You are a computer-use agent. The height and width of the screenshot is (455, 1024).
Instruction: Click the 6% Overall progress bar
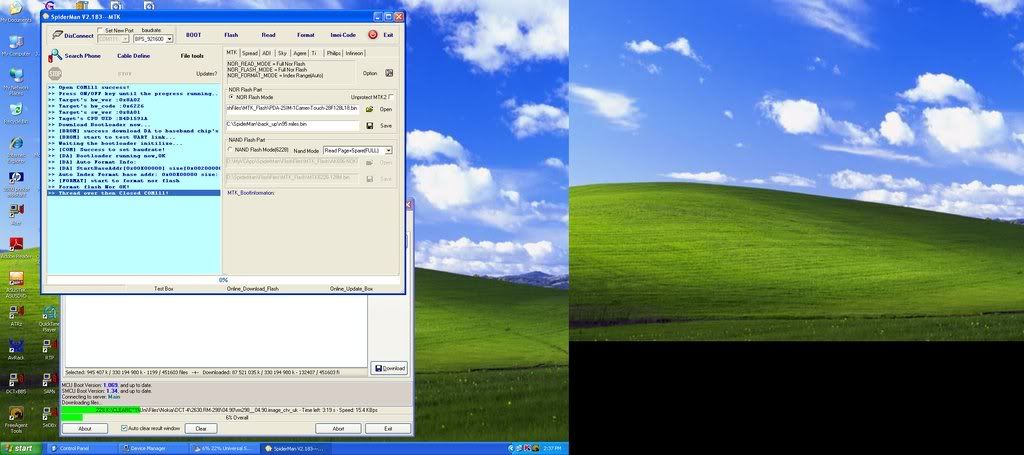coord(236,417)
